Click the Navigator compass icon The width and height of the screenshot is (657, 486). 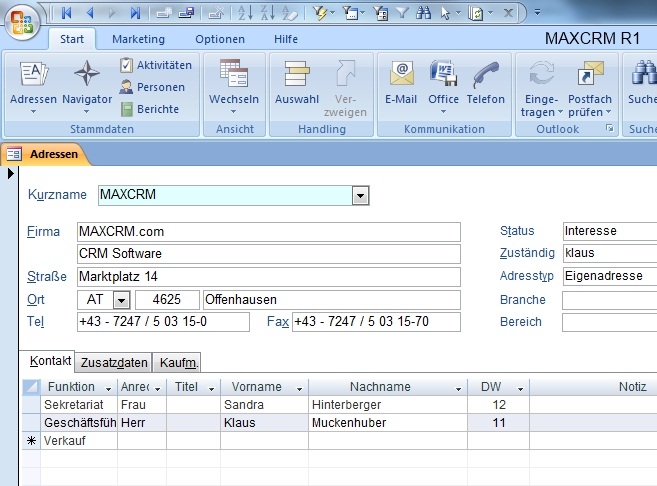pos(87,75)
